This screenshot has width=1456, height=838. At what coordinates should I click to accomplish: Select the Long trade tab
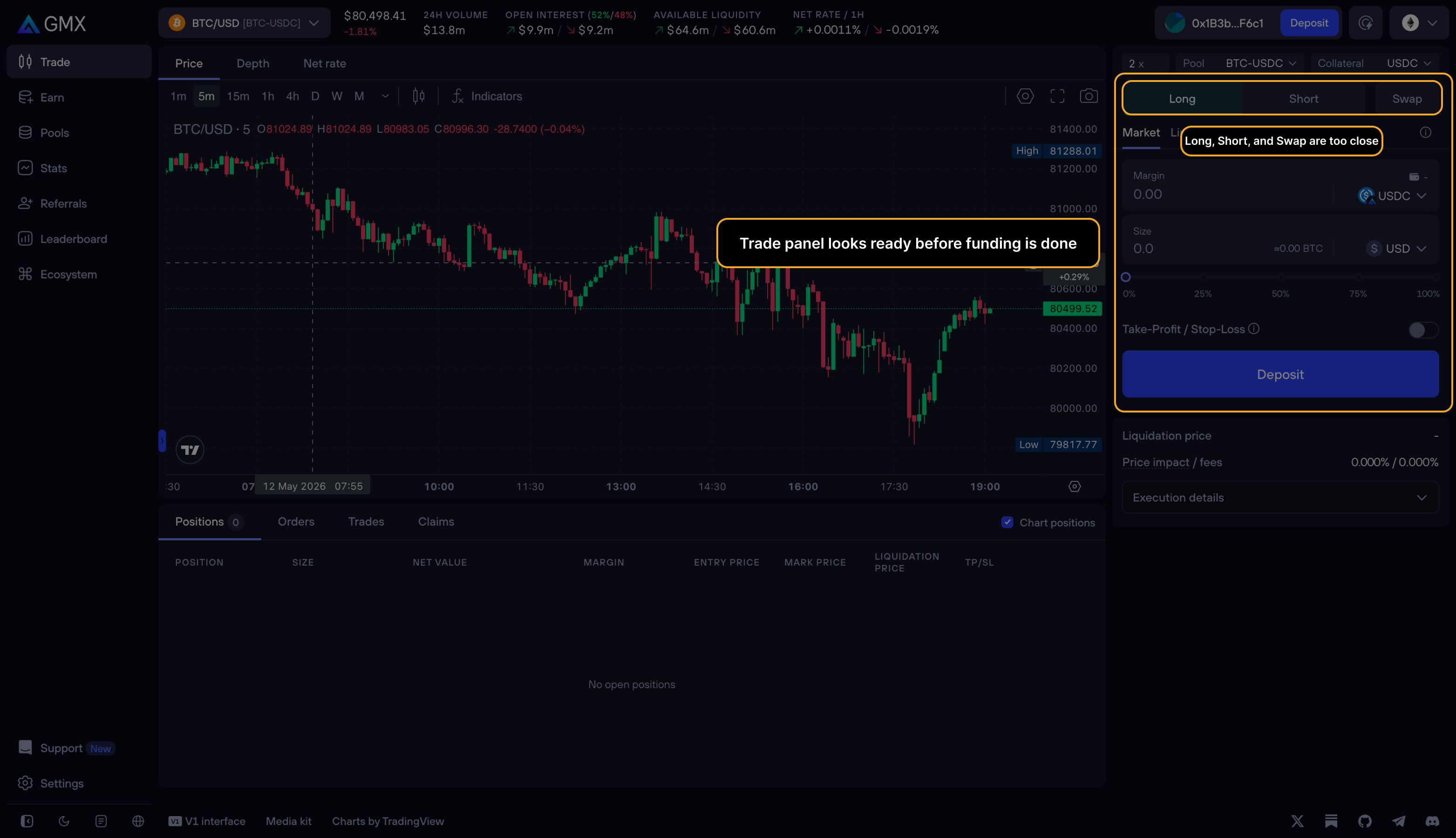click(x=1182, y=98)
